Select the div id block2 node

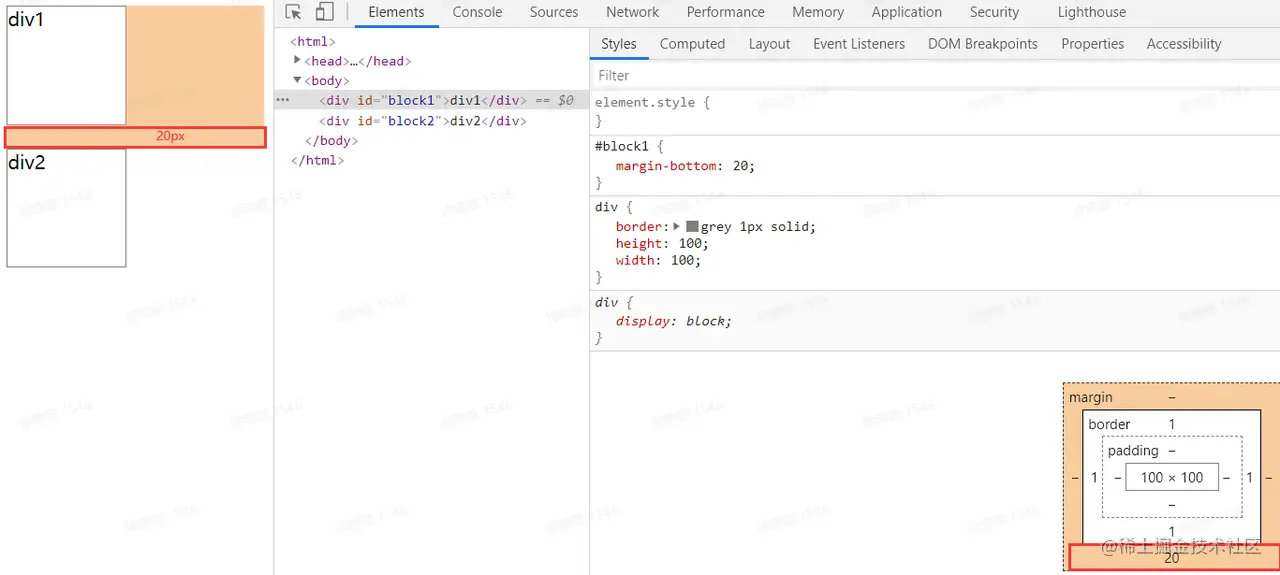pyautogui.click(x=422, y=120)
